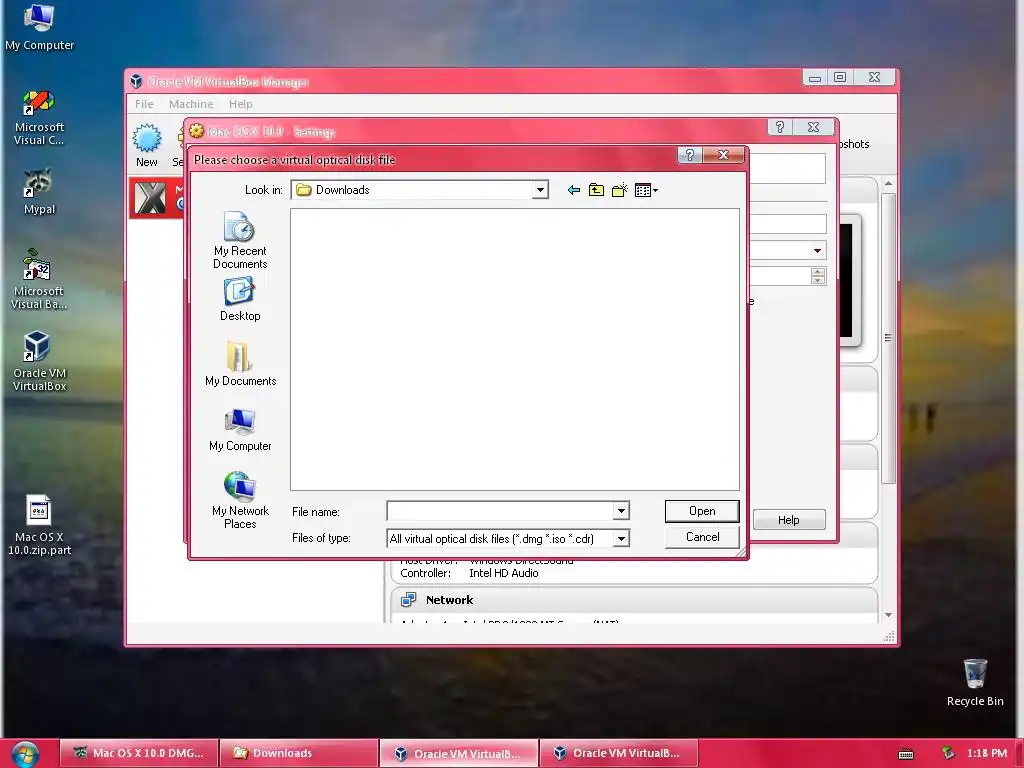Screen dimensions: 1024x768
Task: Click the keyboard tray icon
Action: tap(906, 754)
